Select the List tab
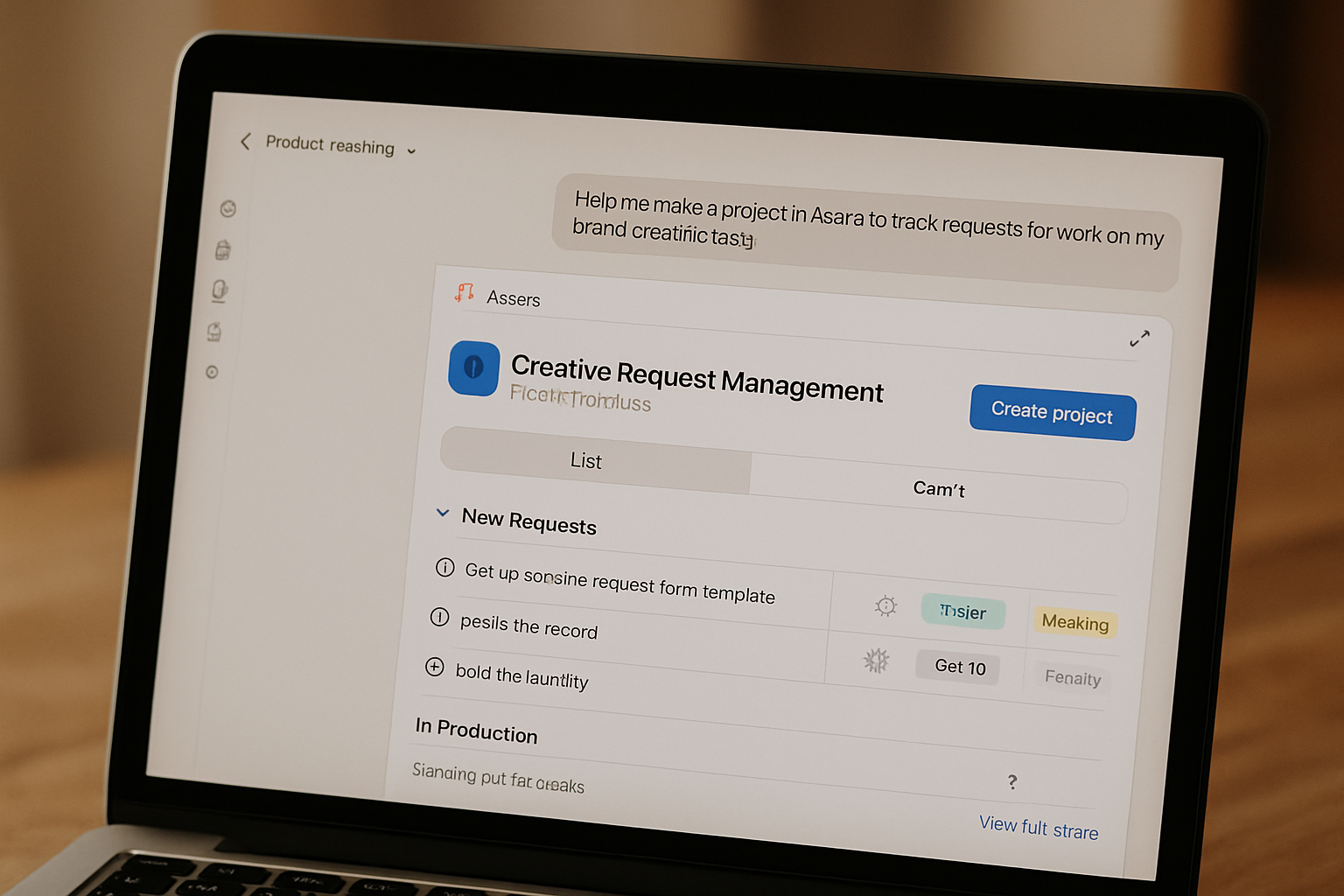 [x=585, y=461]
